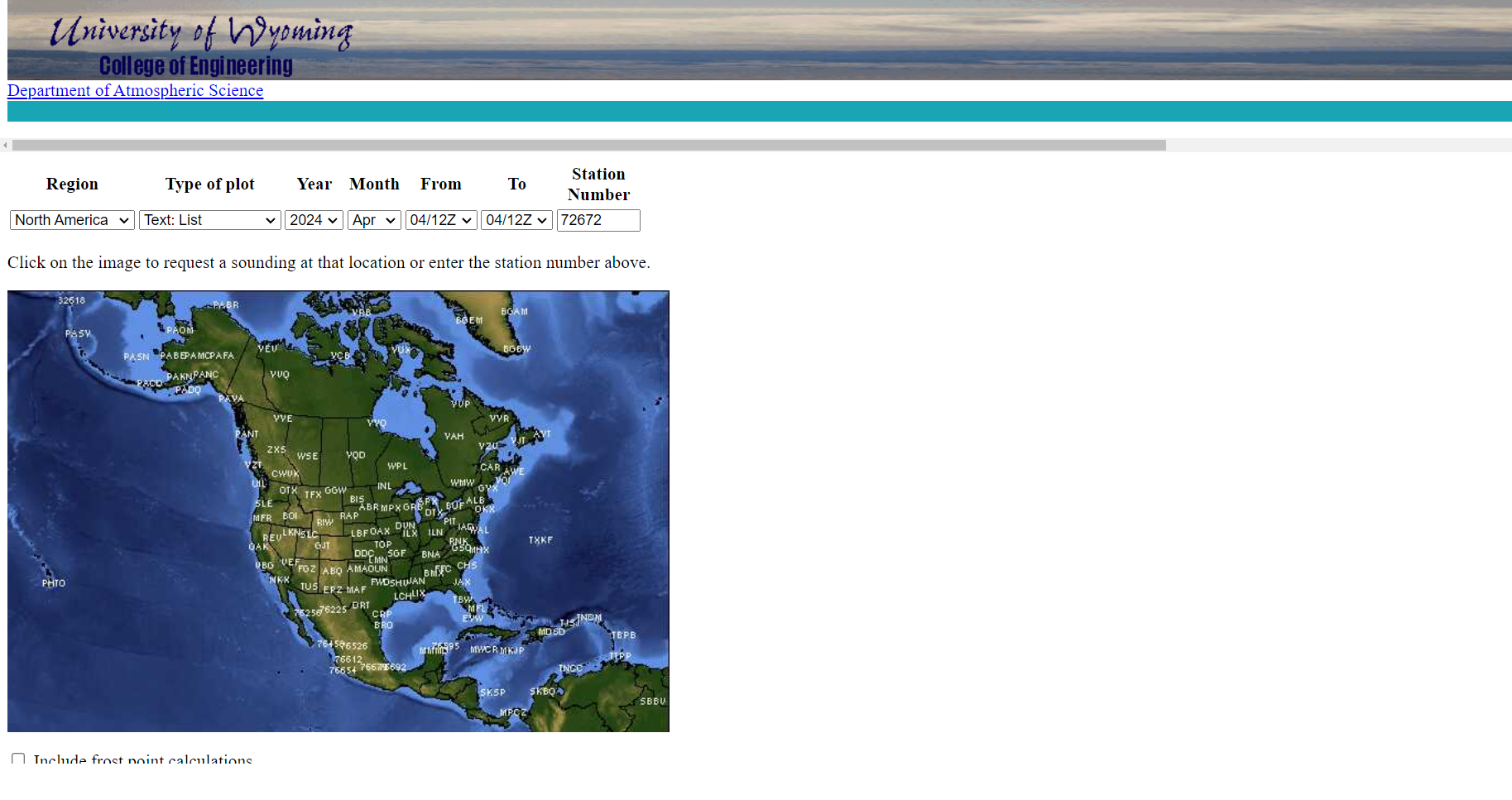Screen dimensions: 1512x800
Task: Open the Region dropdown showing North America
Action: (x=72, y=220)
